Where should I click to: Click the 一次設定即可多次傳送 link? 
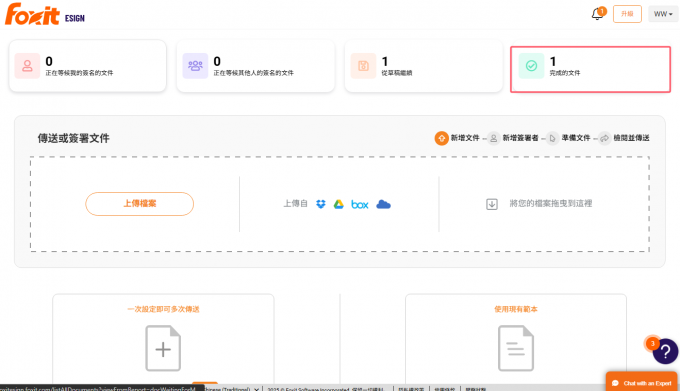click(163, 309)
